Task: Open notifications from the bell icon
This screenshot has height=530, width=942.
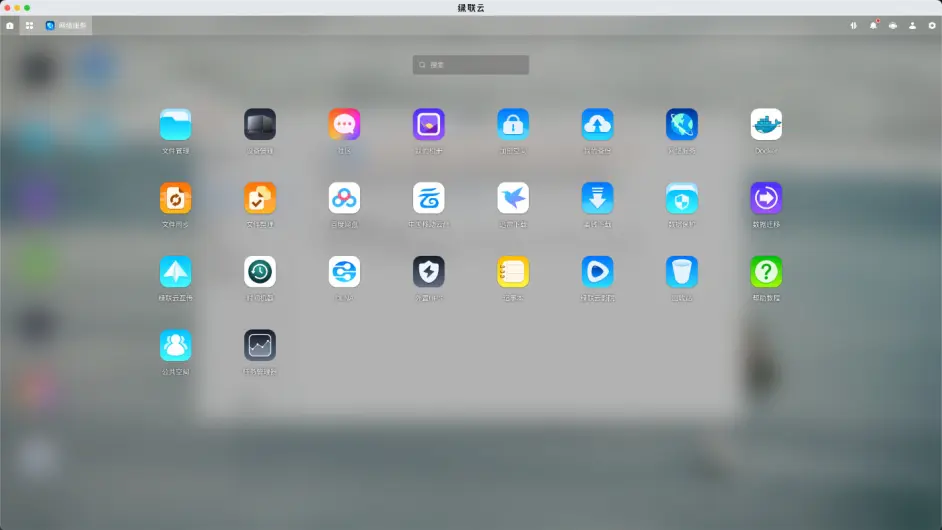Action: 873,25
